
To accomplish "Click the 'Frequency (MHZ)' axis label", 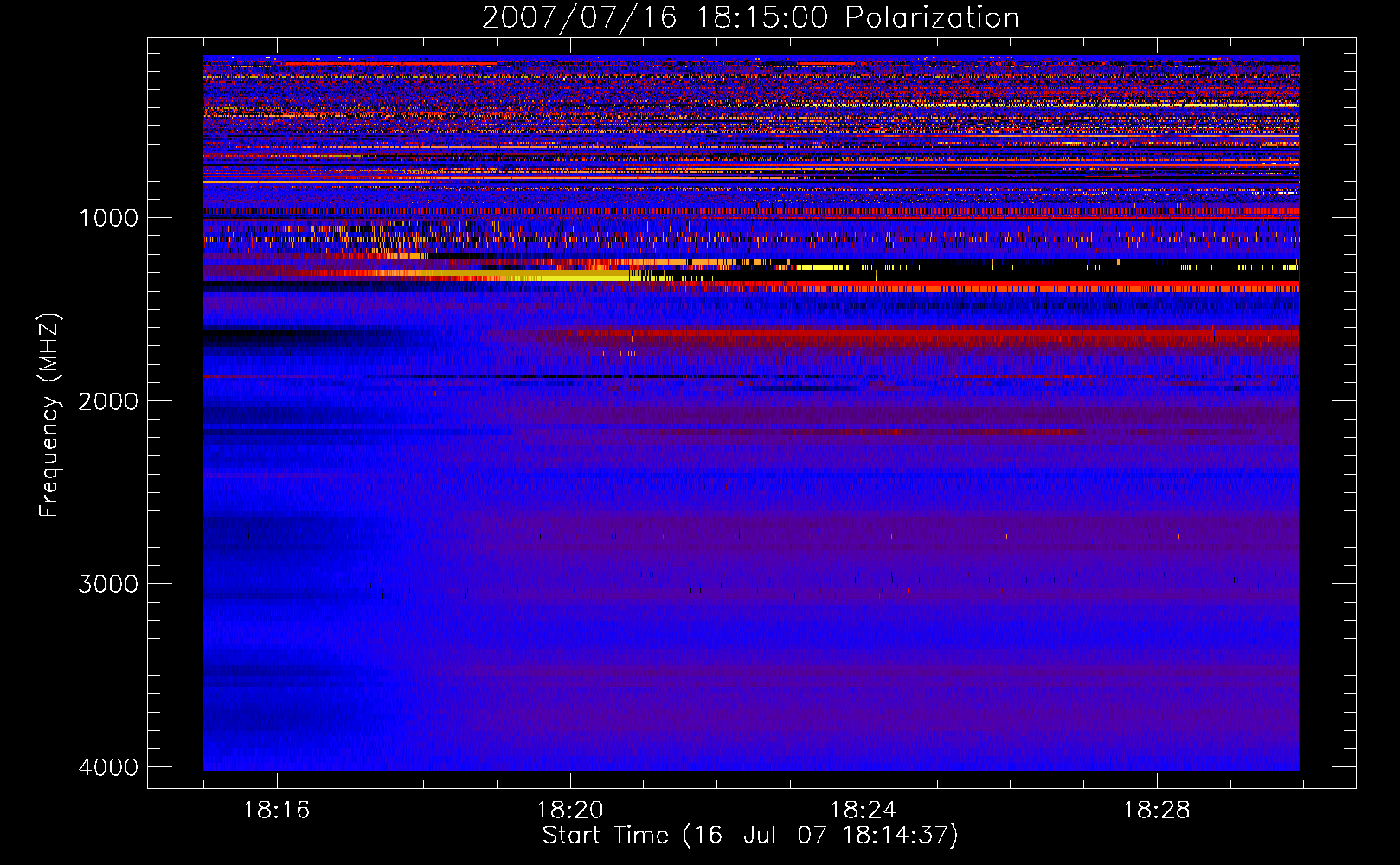I will (x=50, y=415).
